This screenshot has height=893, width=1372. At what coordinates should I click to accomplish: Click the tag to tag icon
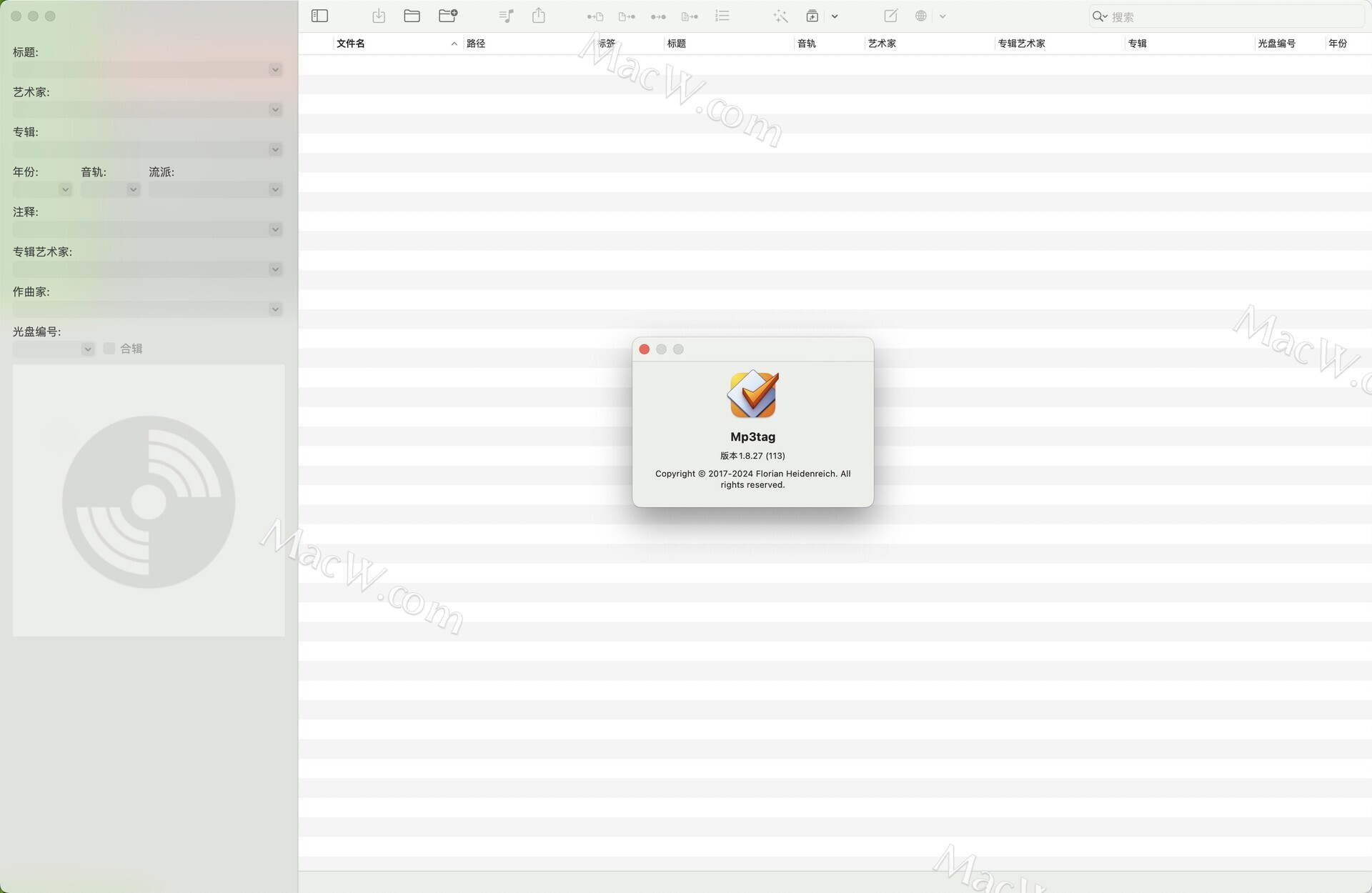(x=658, y=16)
